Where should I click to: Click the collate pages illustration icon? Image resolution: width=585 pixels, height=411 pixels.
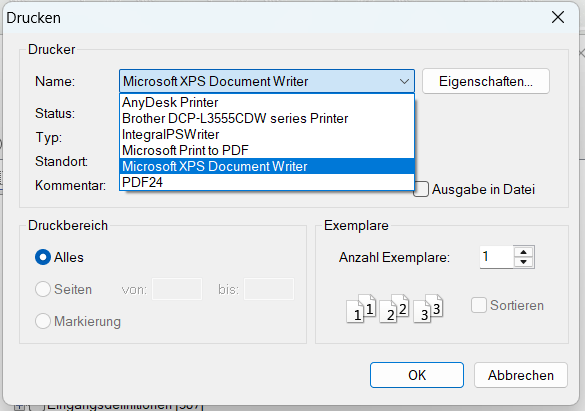tap(395, 308)
